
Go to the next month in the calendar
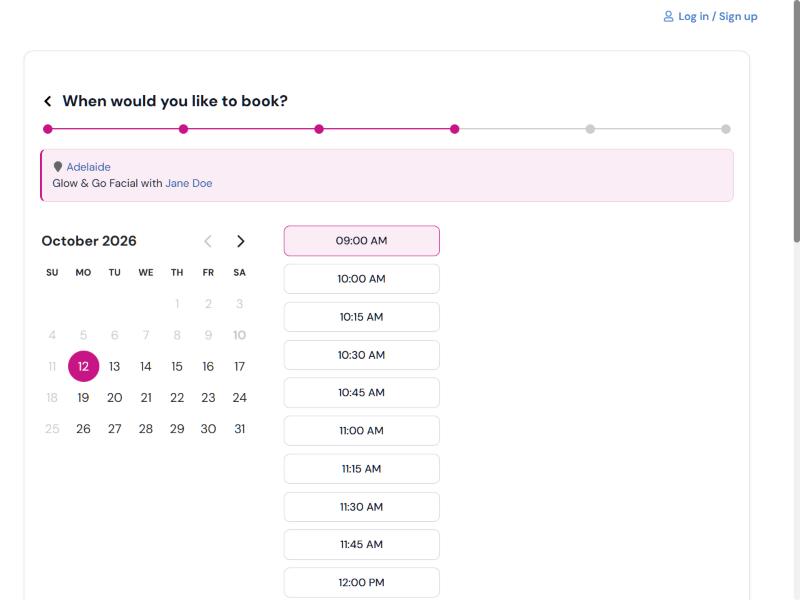pos(241,241)
